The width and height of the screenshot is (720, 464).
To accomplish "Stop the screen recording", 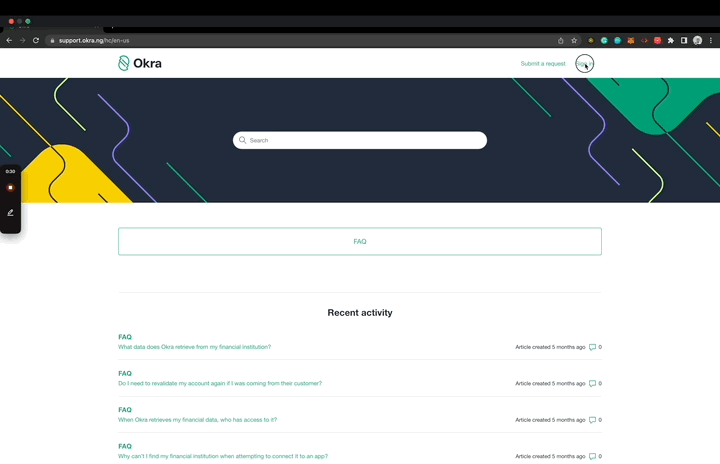I will coord(11,187).
